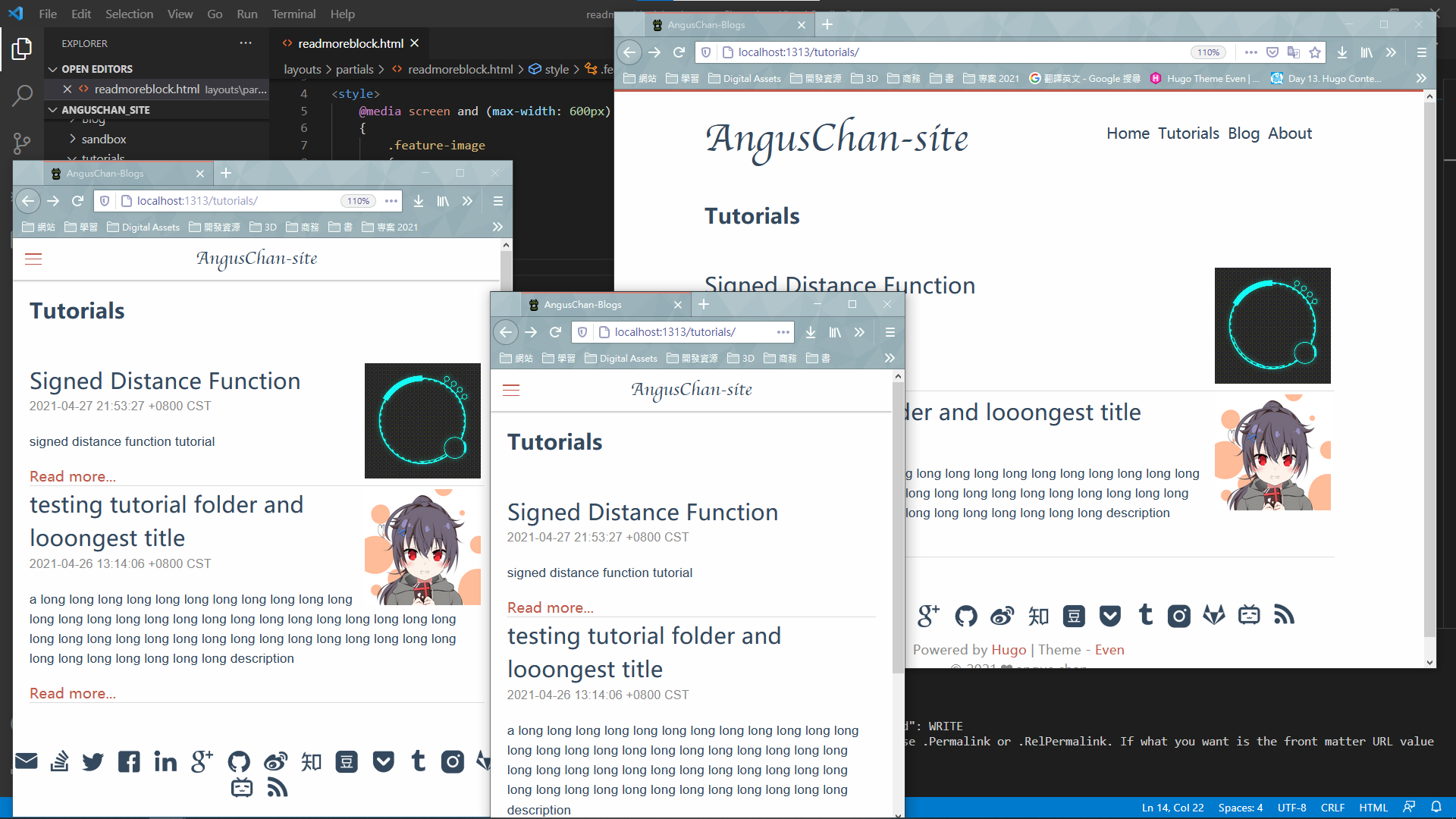The width and height of the screenshot is (1456, 819).
Task: Click Read more link in front window
Action: (x=551, y=607)
